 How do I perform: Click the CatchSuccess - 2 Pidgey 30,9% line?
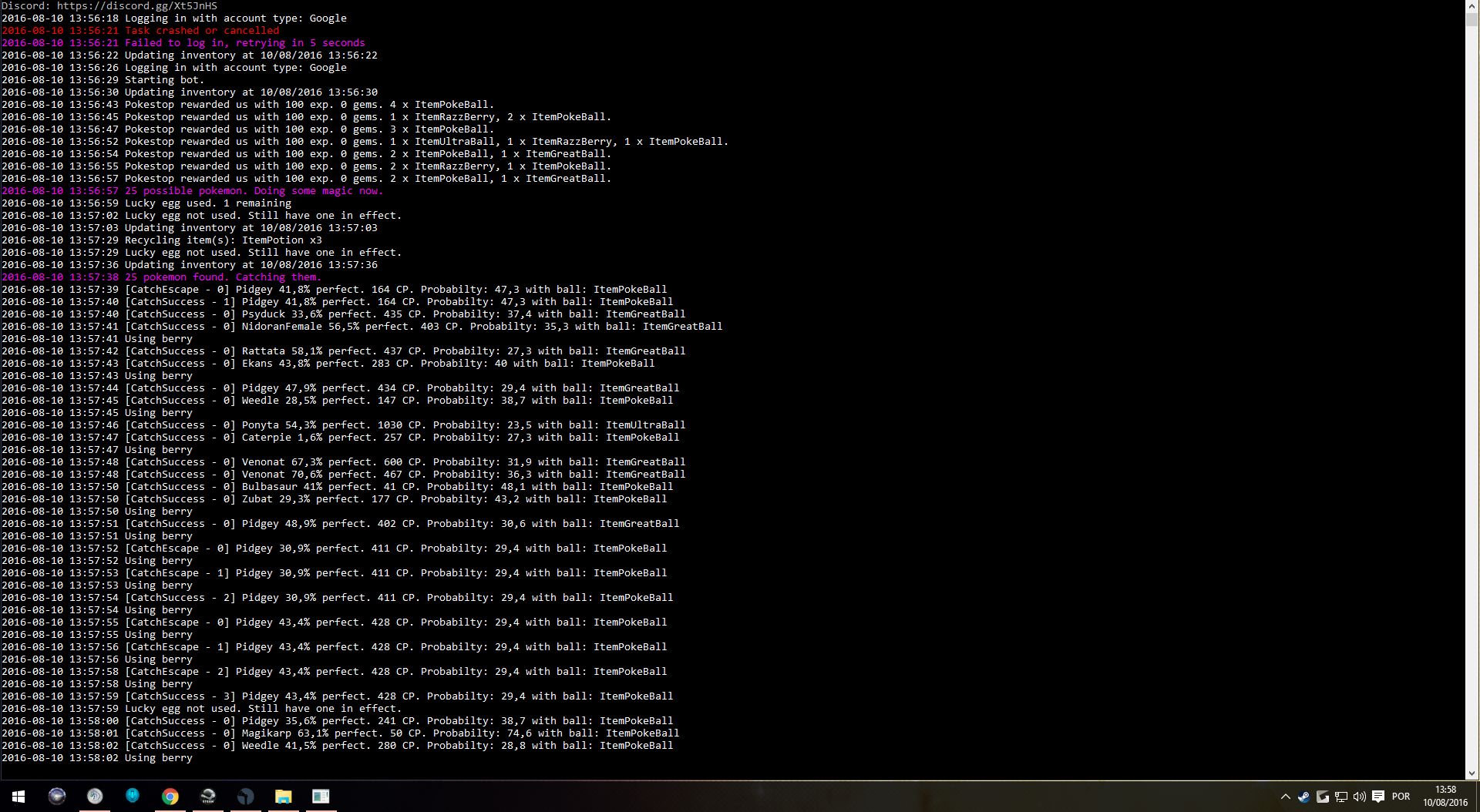click(338, 598)
